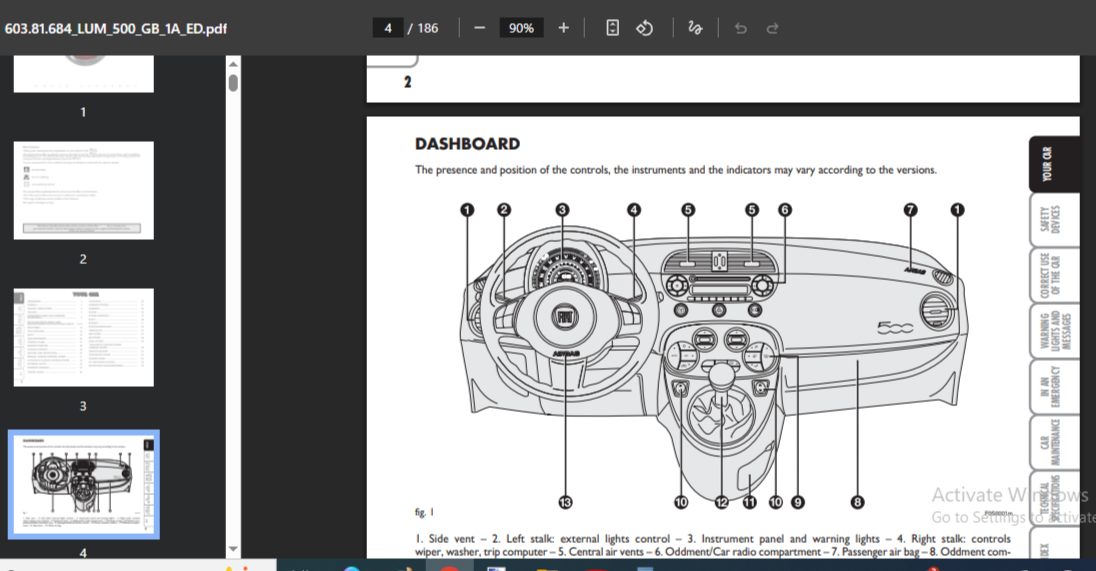
Task: Click the thumbnail sidebar scrollbar handle
Action: [x=233, y=83]
